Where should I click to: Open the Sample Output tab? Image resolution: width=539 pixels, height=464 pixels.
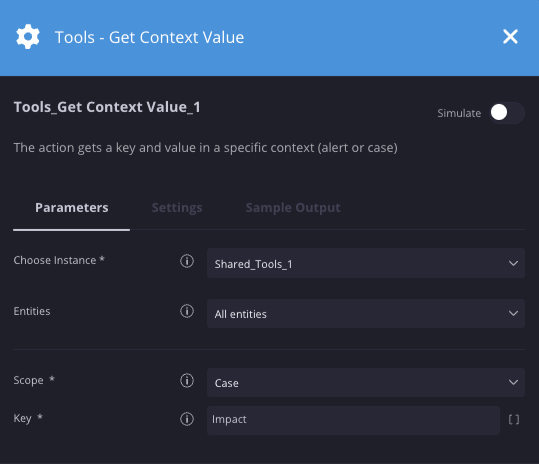(x=293, y=208)
